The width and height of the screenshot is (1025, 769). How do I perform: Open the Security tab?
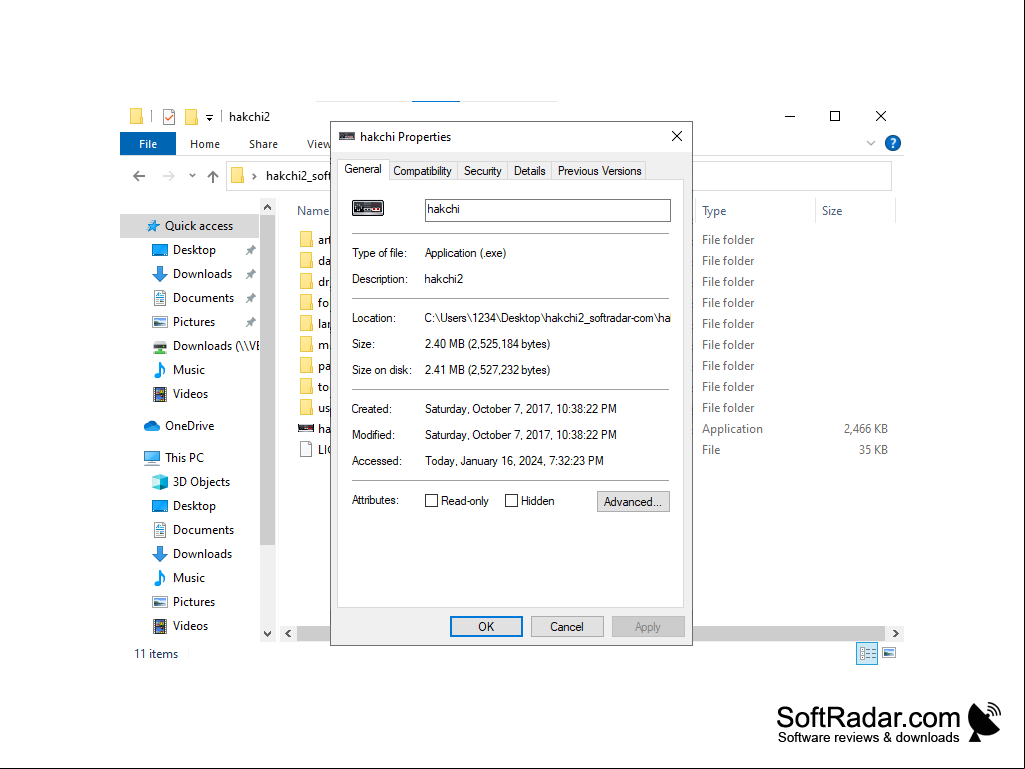[x=482, y=171]
